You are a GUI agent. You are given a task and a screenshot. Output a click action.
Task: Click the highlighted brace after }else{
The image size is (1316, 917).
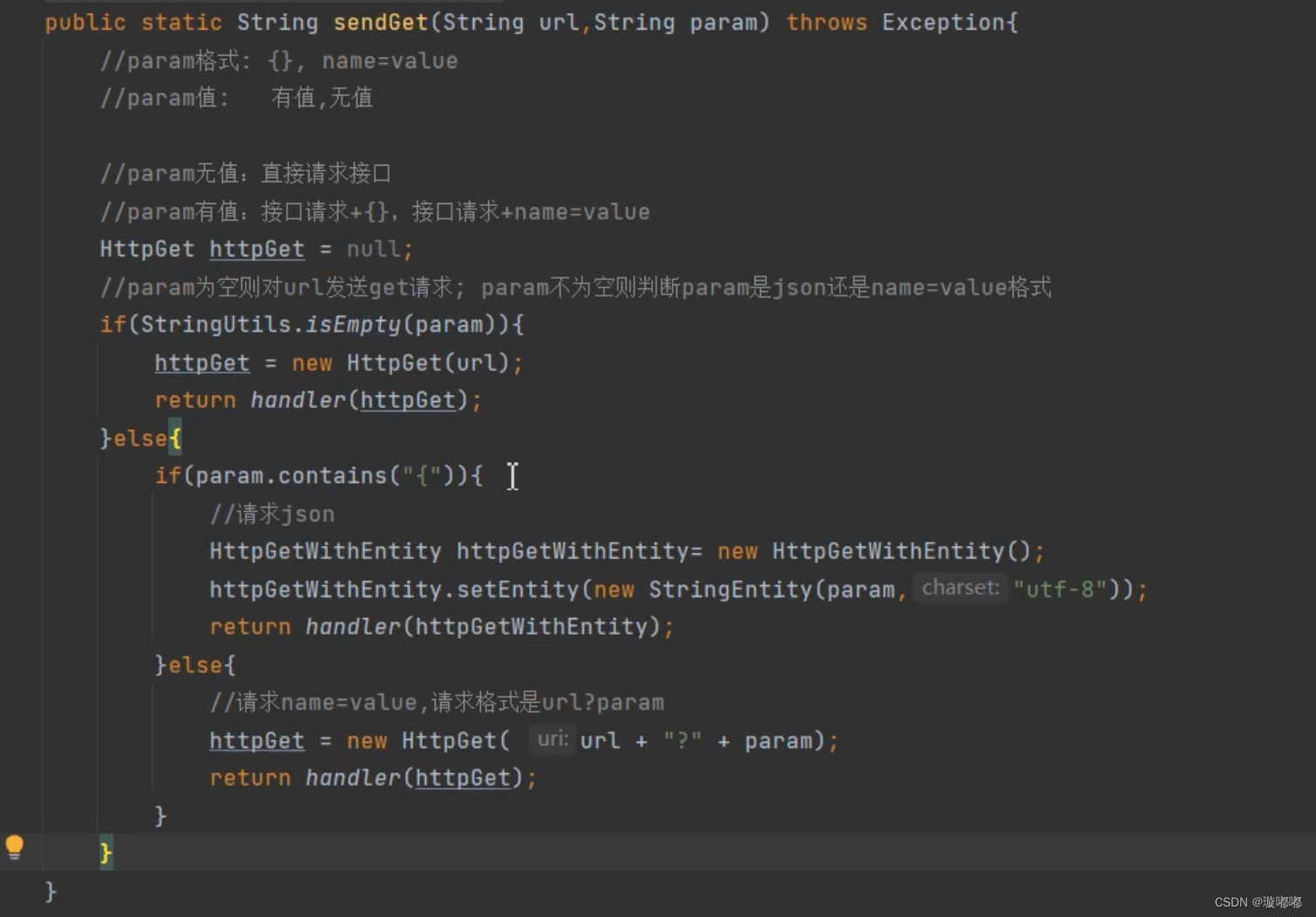[174, 438]
